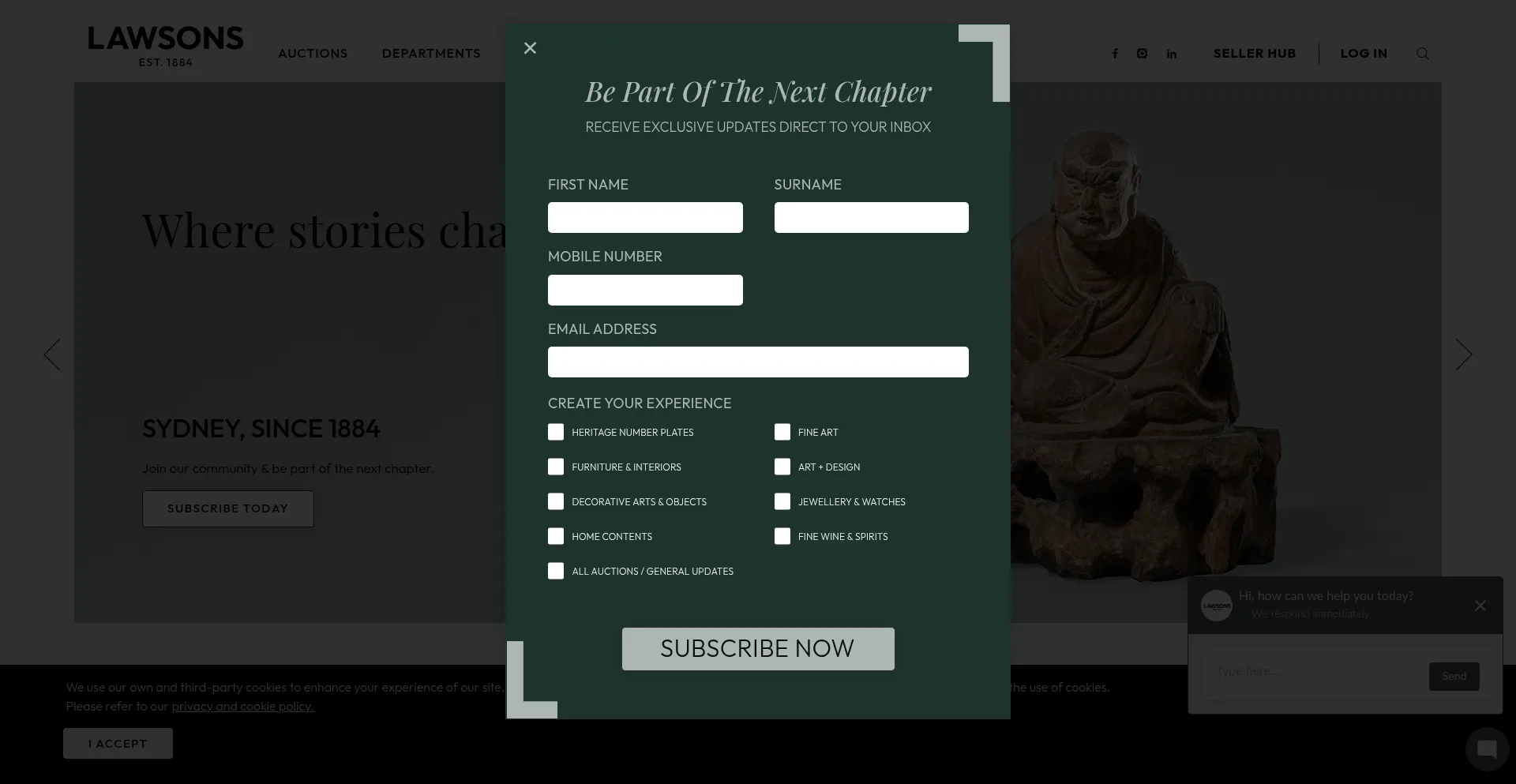The width and height of the screenshot is (1516, 784).
Task: Dismiss the chat help bubble
Action: (1480, 606)
